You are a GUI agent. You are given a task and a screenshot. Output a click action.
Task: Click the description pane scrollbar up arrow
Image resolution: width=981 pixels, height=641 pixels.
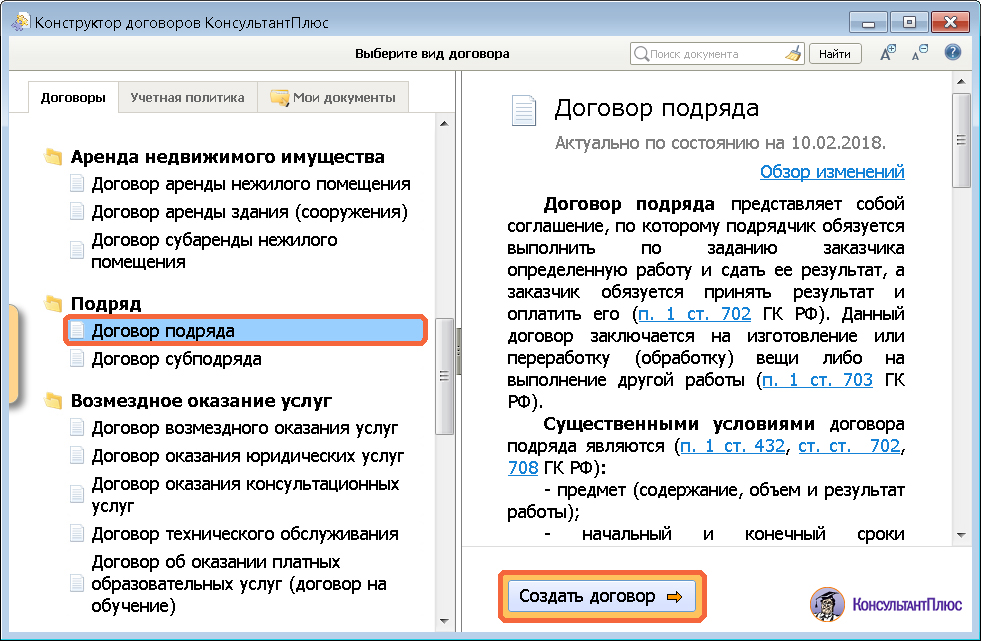(x=961, y=82)
